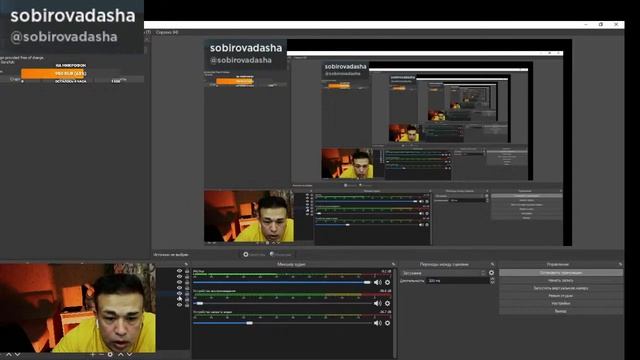The width and height of the screenshot is (640, 360).
Task: Move scene up in scenes toolbar
Action: [9, 354]
